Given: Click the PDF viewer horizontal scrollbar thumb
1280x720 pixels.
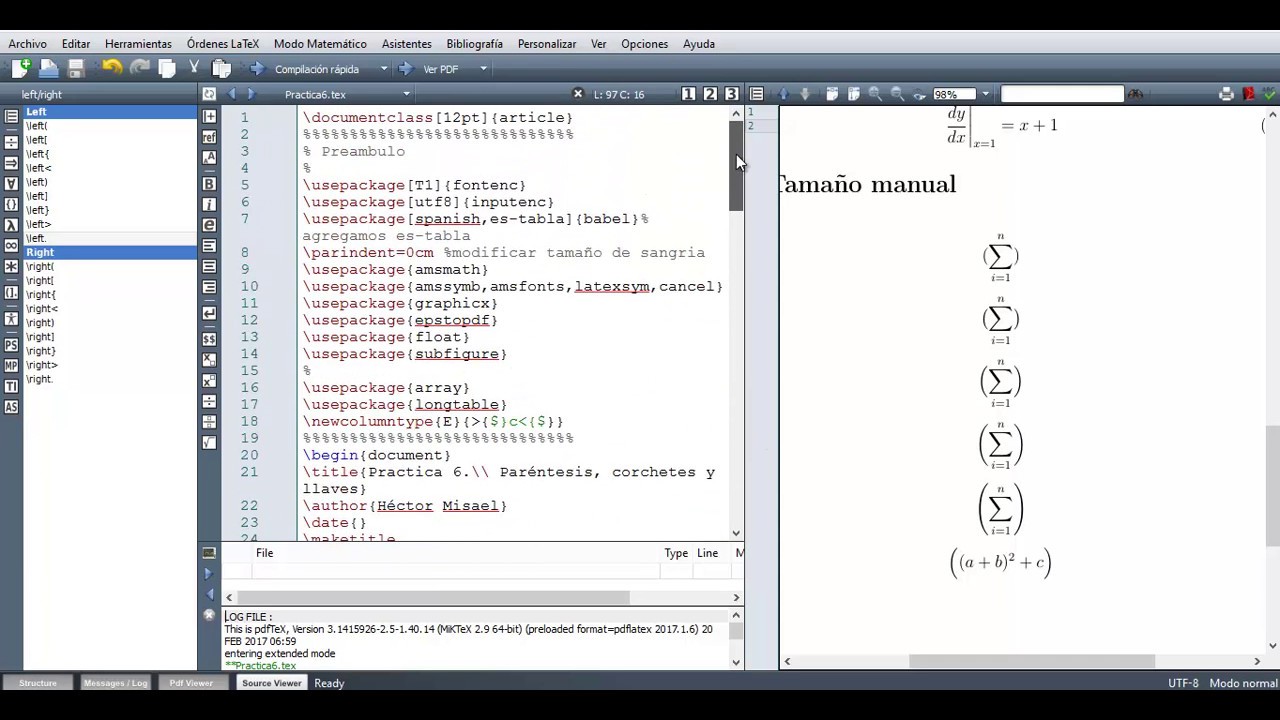Looking at the screenshot, I should click(x=1032, y=661).
